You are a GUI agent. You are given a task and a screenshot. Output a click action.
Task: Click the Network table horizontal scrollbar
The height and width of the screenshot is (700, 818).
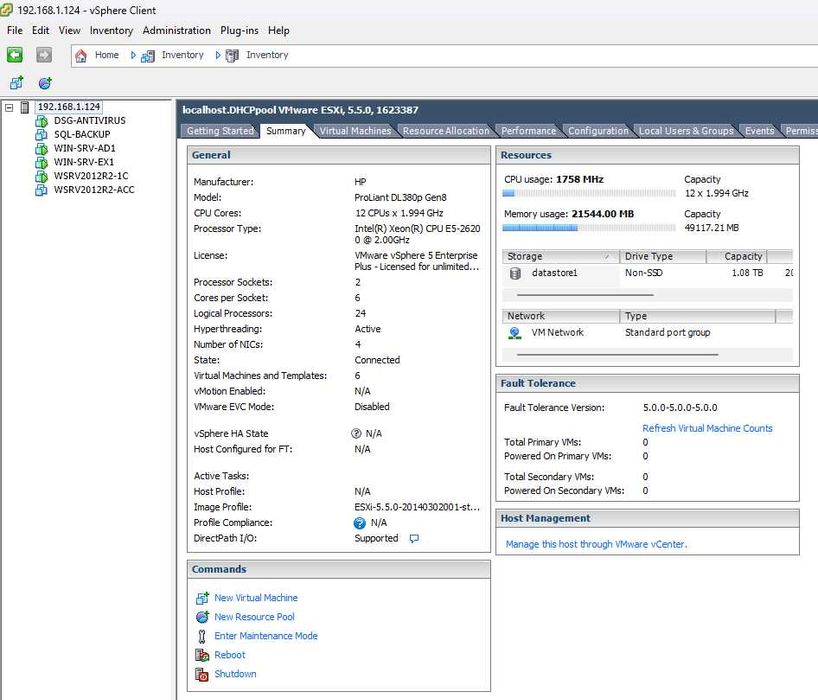point(618,355)
